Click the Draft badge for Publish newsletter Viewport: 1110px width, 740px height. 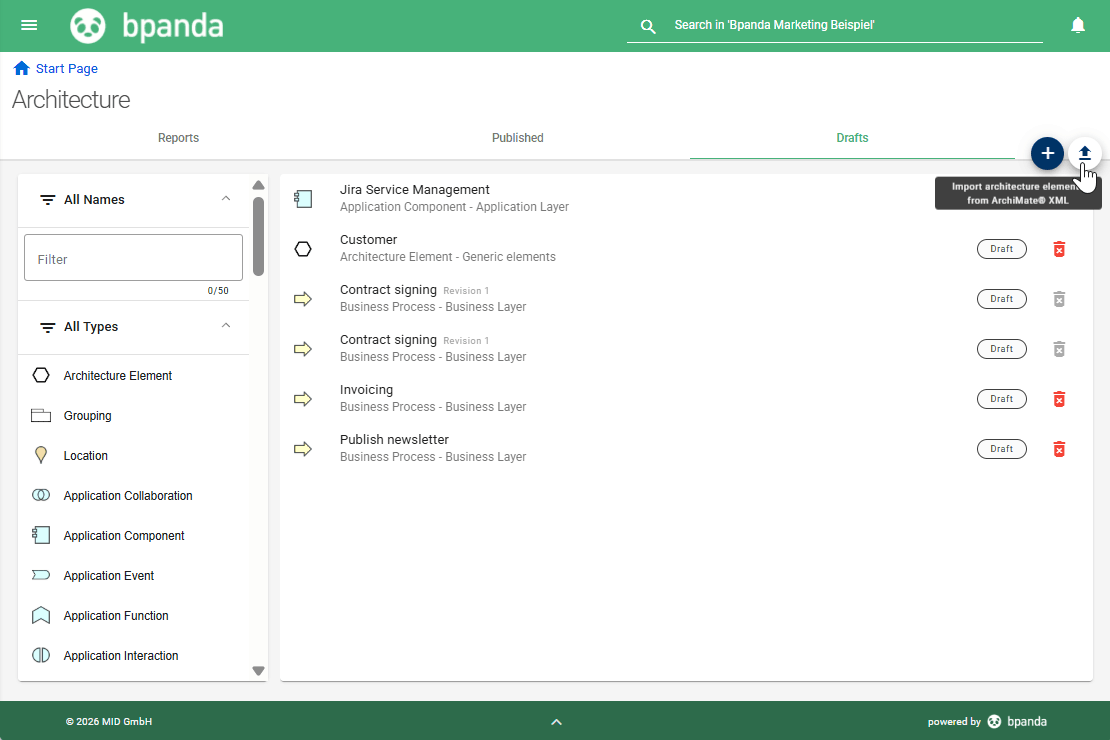click(1002, 449)
